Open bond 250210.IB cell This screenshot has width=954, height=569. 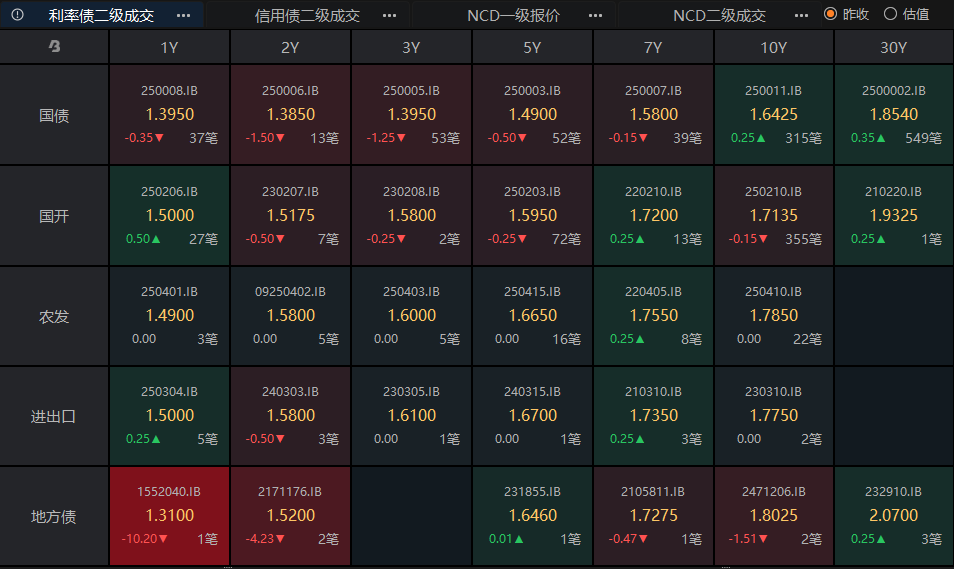773,216
